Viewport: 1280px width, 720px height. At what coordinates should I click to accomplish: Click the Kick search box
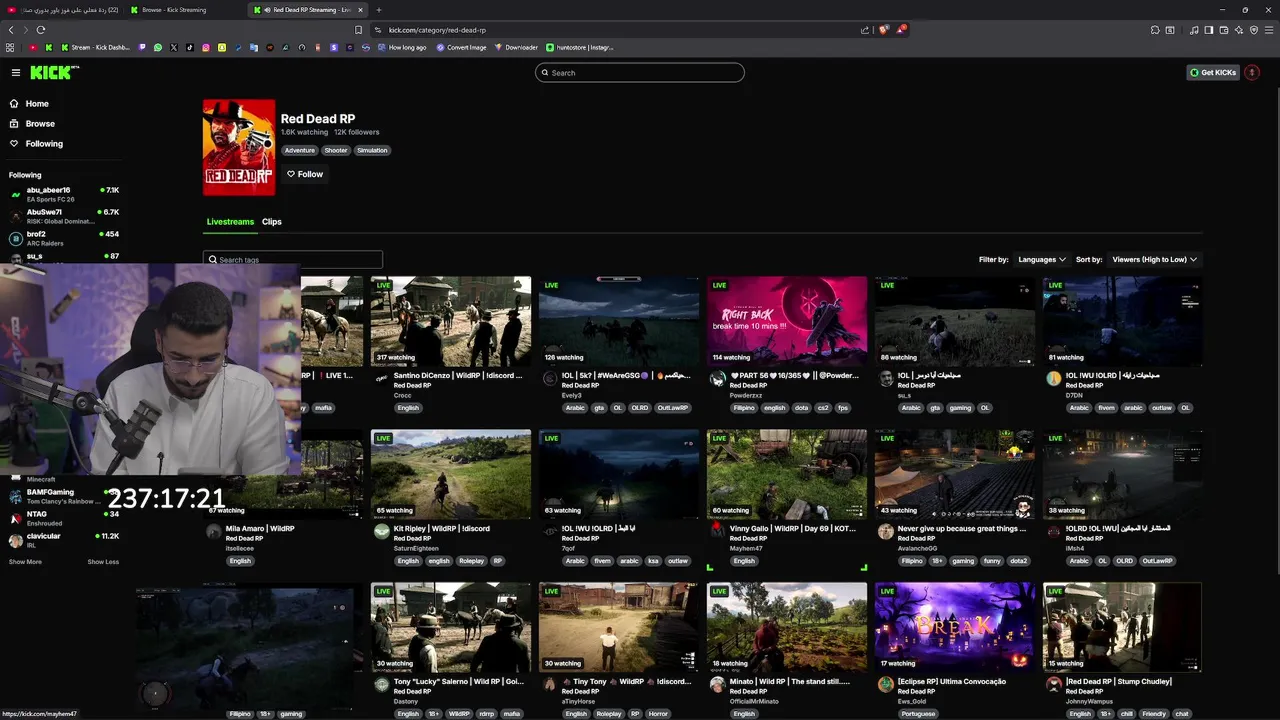tap(640, 72)
